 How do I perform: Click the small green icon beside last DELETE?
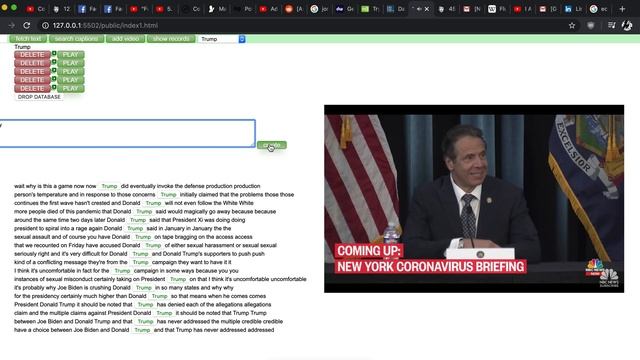pos(54,87)
